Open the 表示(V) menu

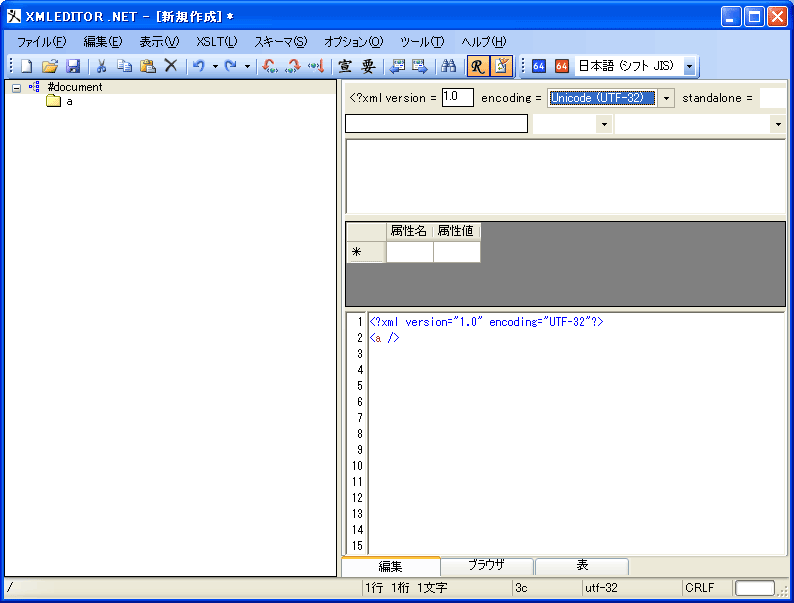159,42
